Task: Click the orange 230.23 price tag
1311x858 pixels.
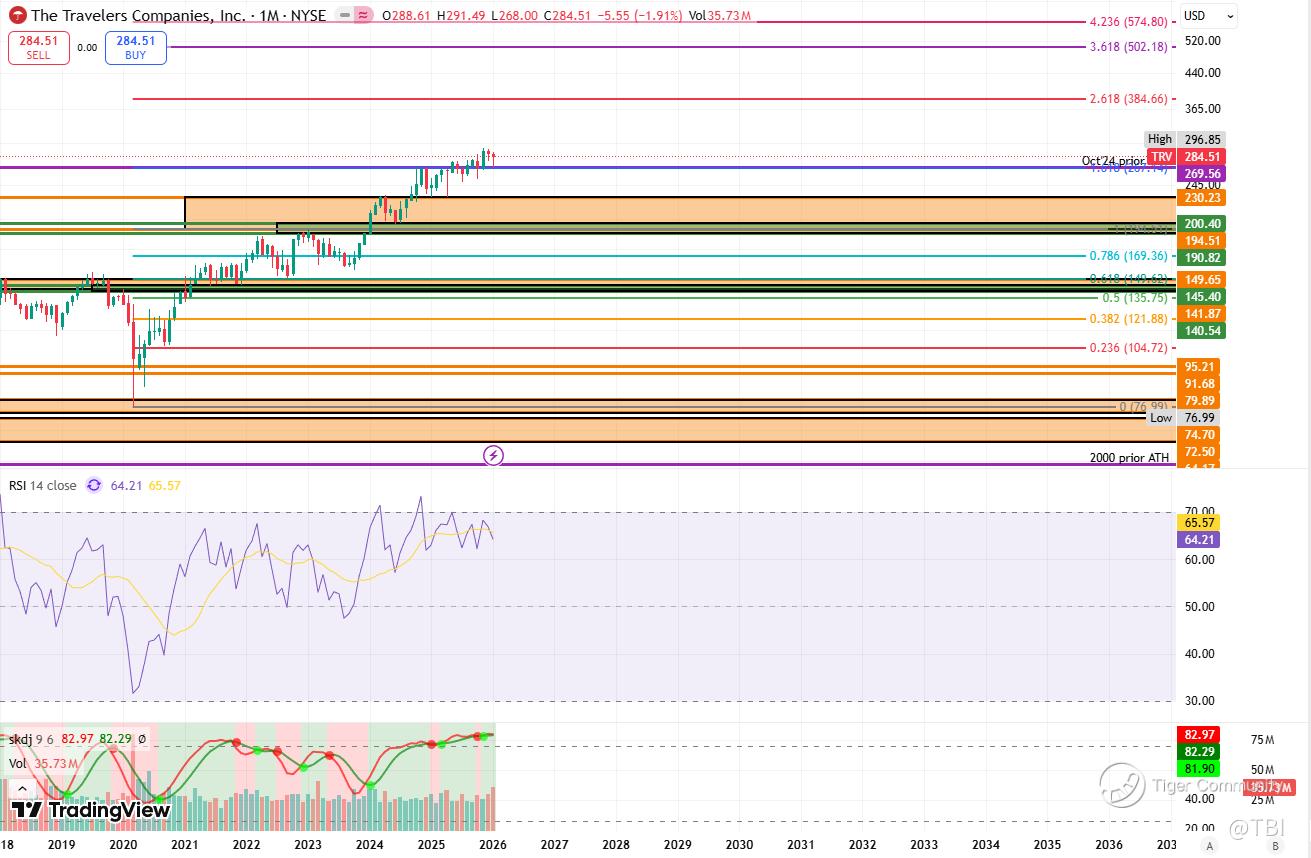Action: [1200, 199]
